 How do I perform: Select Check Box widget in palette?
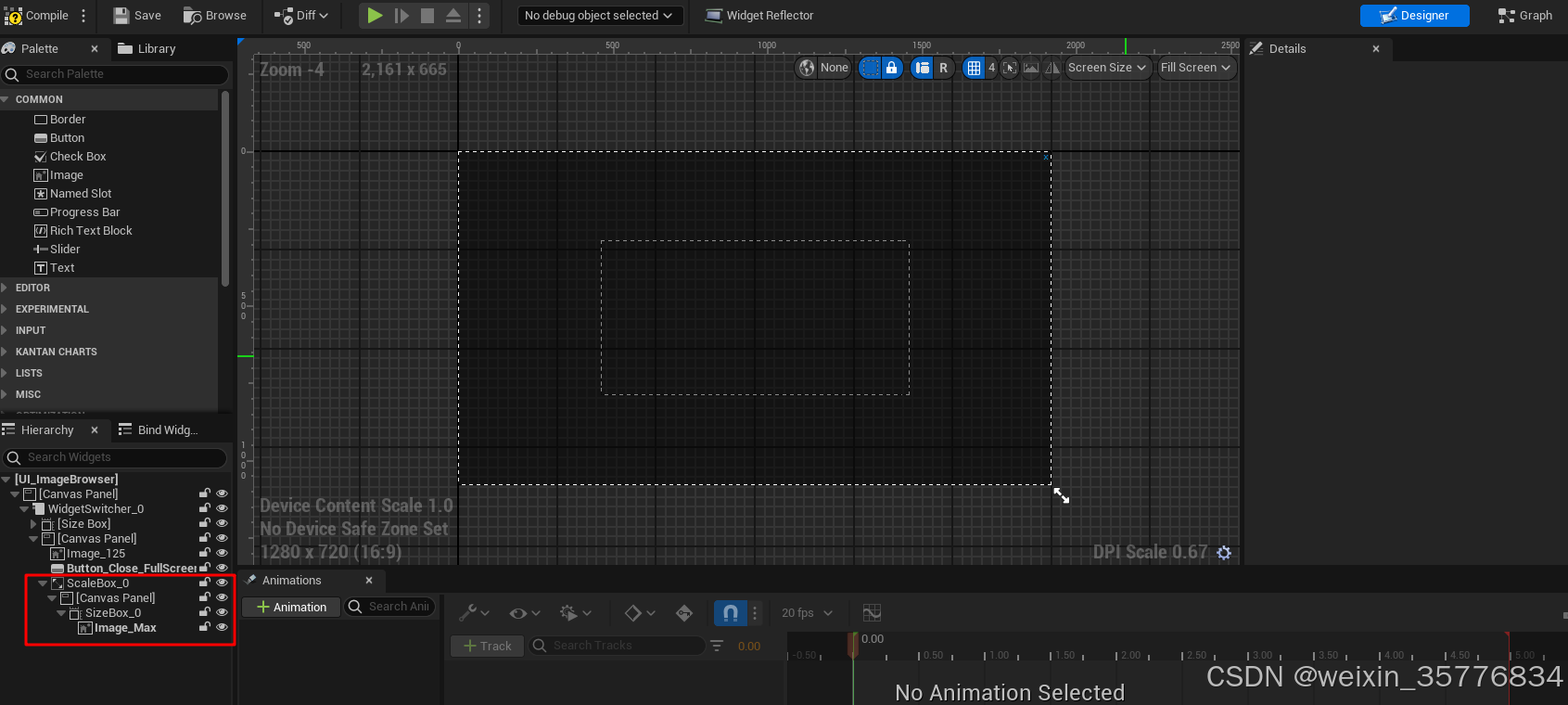(x=70, y=157)
